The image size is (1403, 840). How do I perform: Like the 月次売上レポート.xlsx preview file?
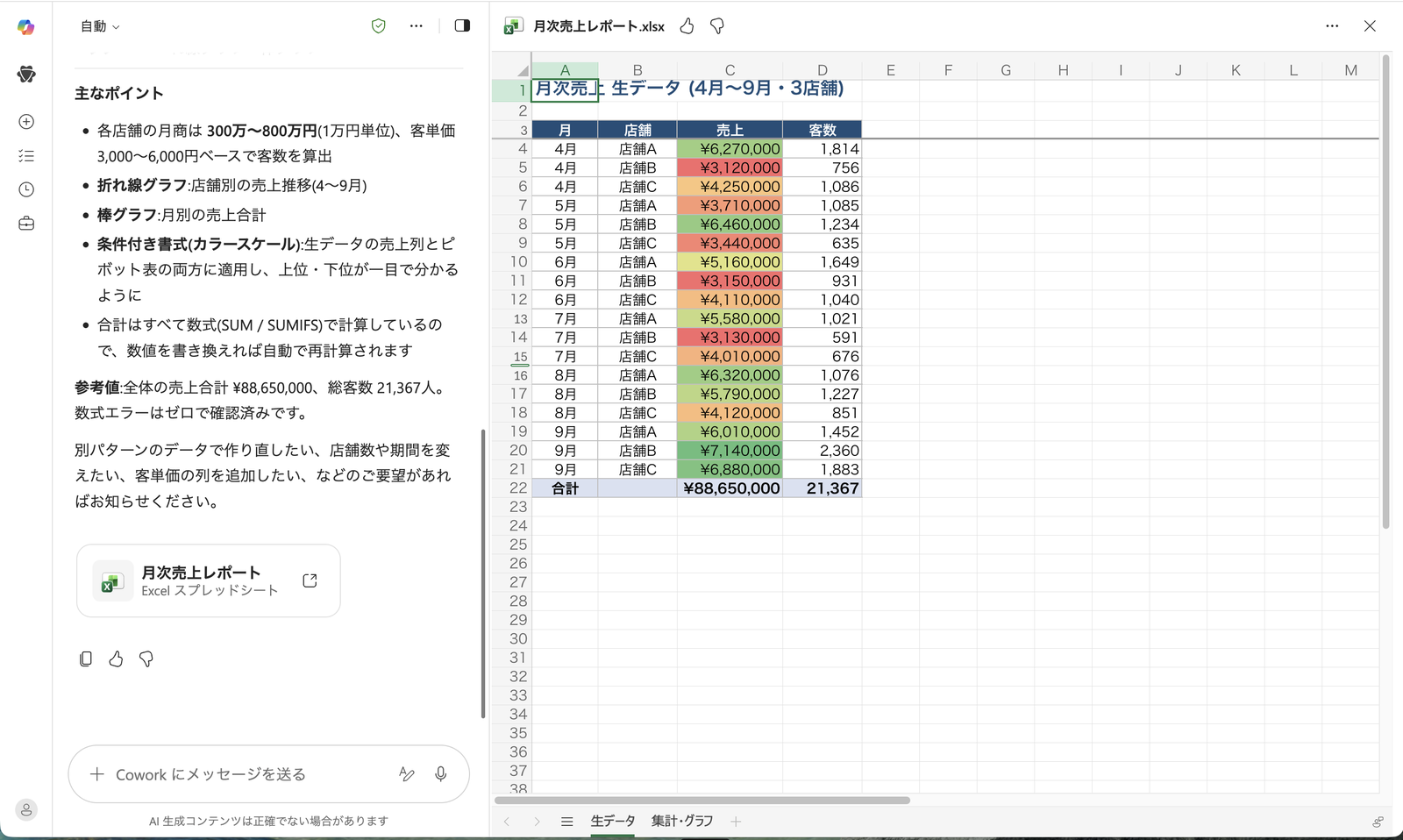coord(687,26)
